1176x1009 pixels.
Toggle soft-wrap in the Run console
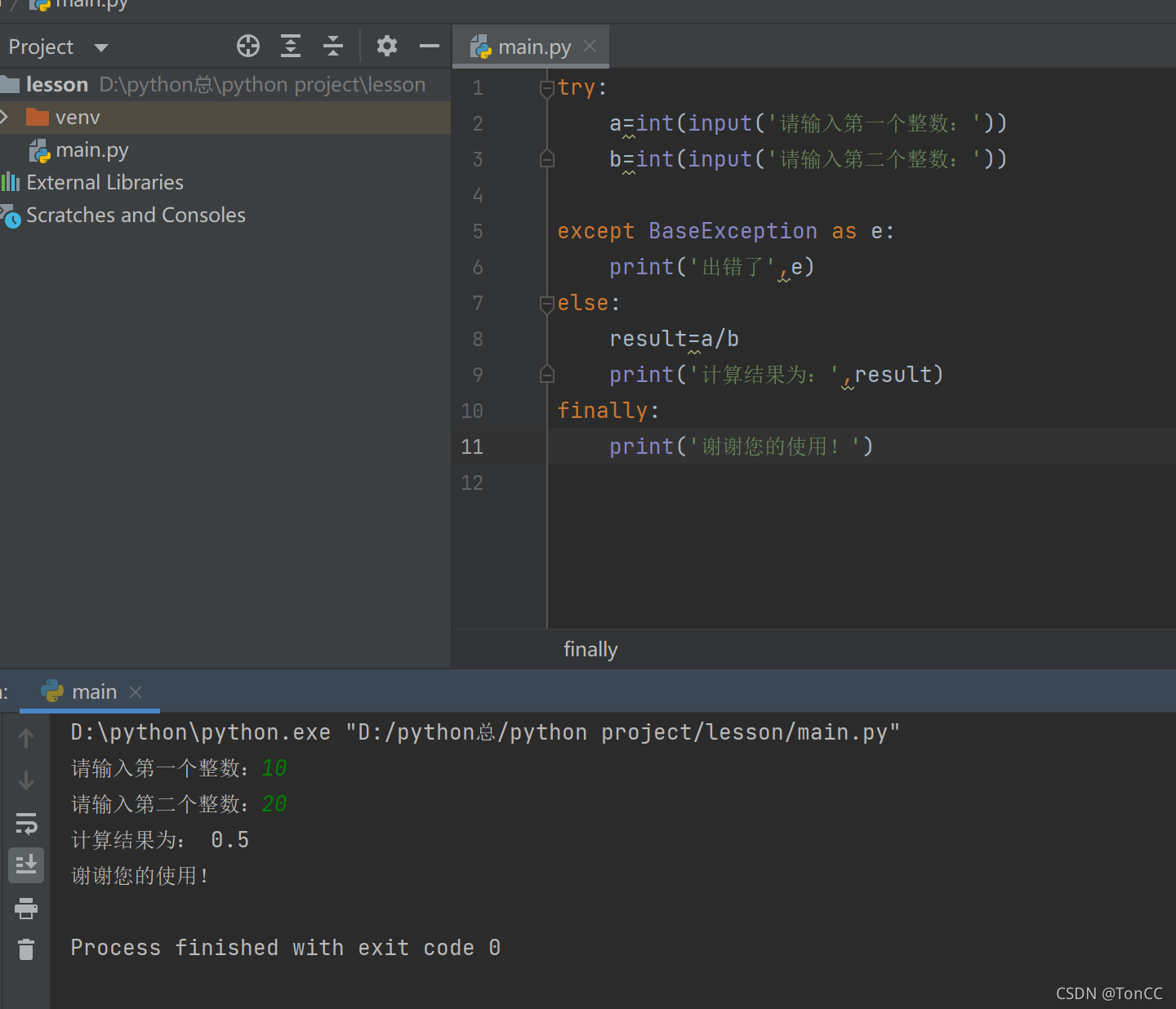26,824
